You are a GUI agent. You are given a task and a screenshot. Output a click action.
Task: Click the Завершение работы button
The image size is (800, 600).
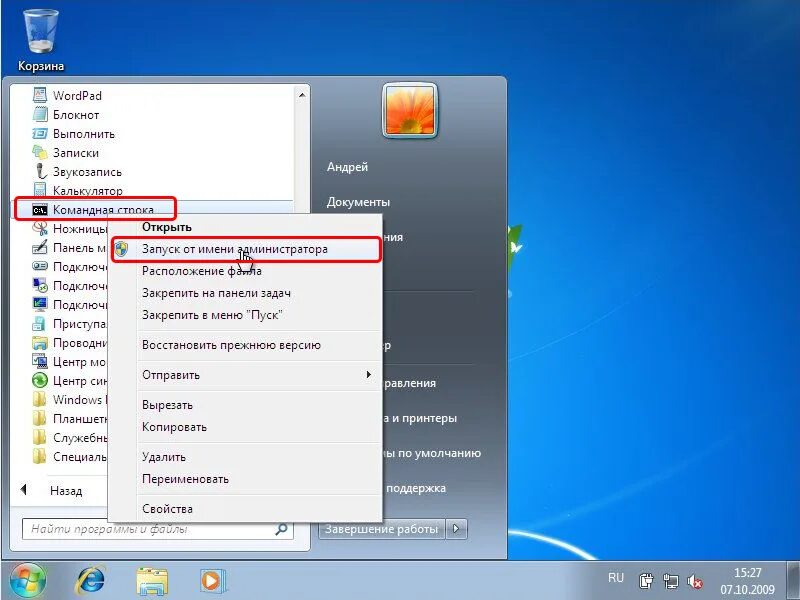[x=382, y=529]
